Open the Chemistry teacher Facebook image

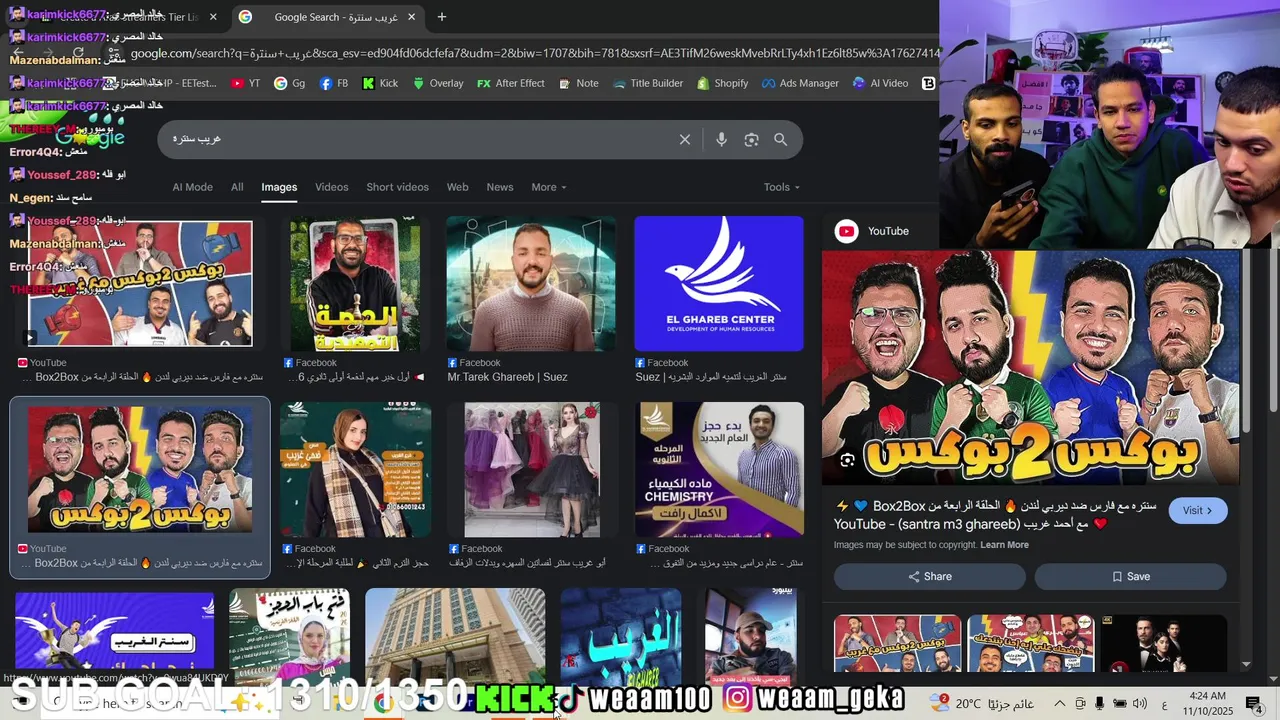tap(719, 470)
